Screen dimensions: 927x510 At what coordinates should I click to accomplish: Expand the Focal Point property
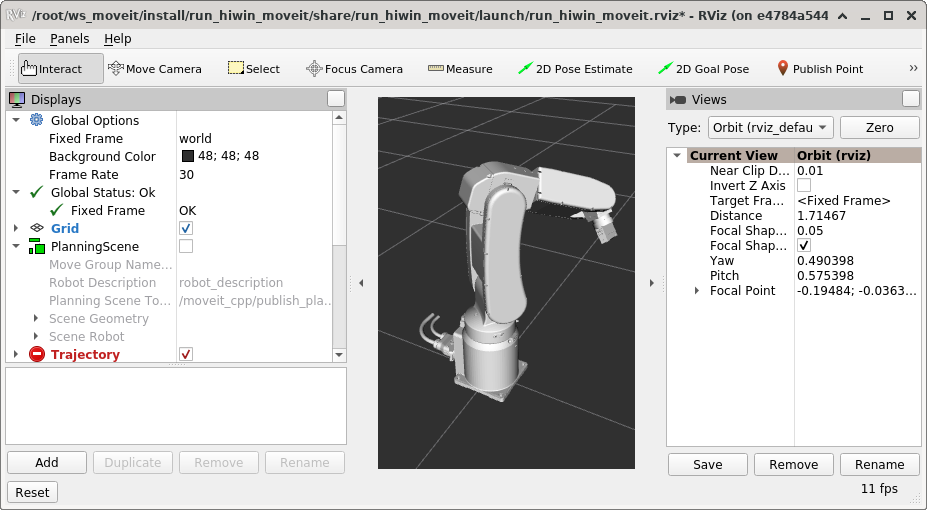(697, 291)
